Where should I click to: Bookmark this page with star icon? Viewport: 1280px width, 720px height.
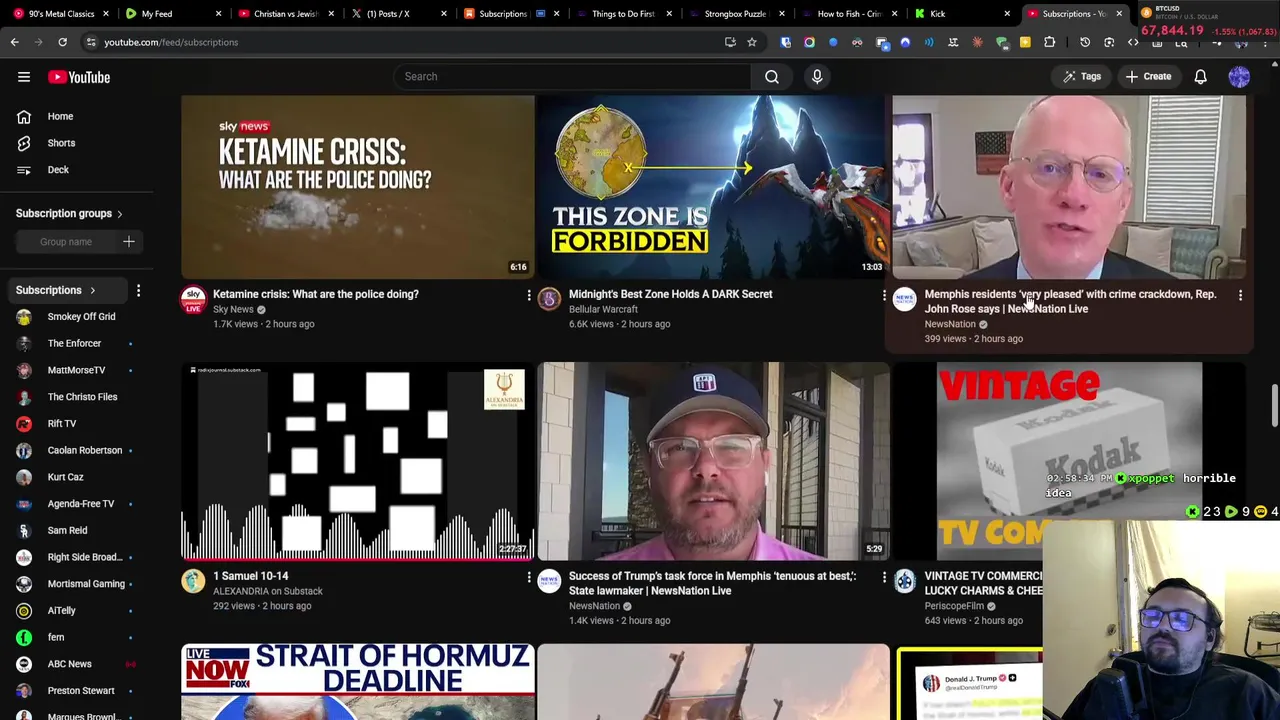coord(752,42)
